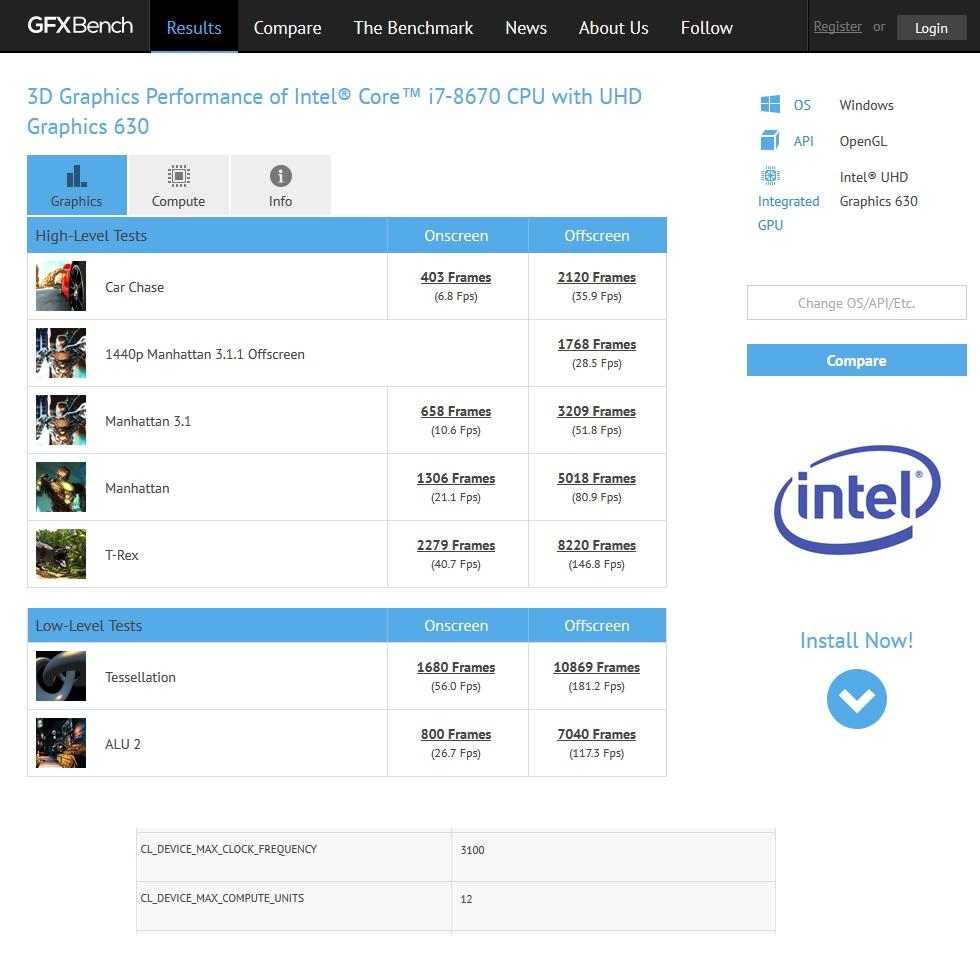Click the 3100 clock frequency value
This screenshot has height=960, width=980.
(x=472, y=849)
